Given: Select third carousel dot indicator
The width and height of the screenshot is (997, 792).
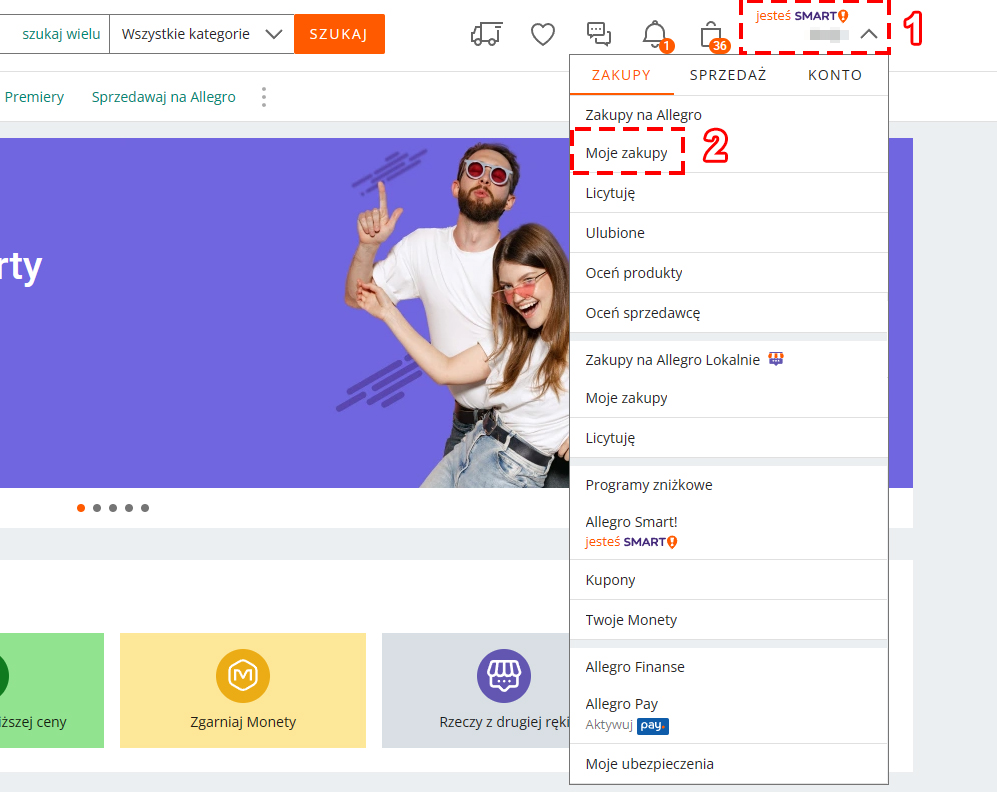Looking at the screenshot, I should coord(113,508).
